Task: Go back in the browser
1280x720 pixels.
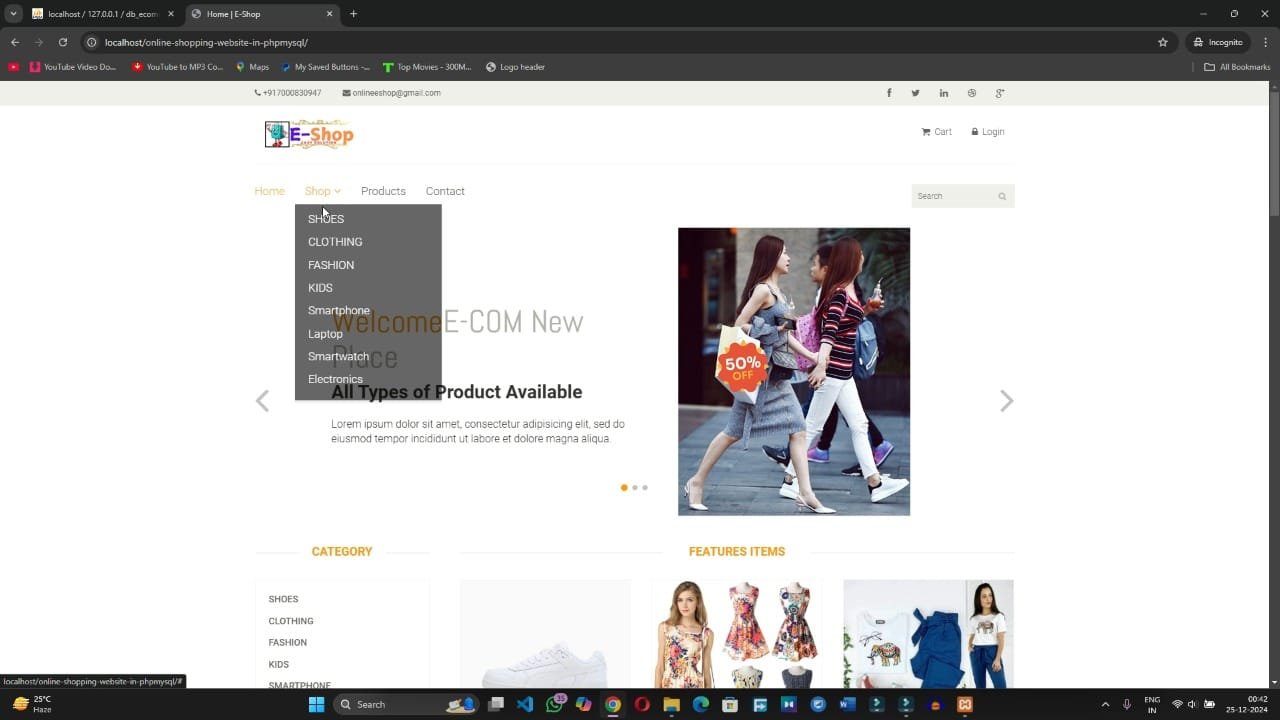Action: [x=14, y=42]
